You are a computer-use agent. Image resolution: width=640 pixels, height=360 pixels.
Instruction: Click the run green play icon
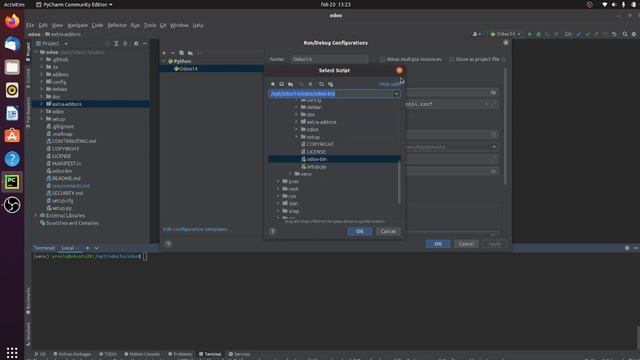point(530,34)
